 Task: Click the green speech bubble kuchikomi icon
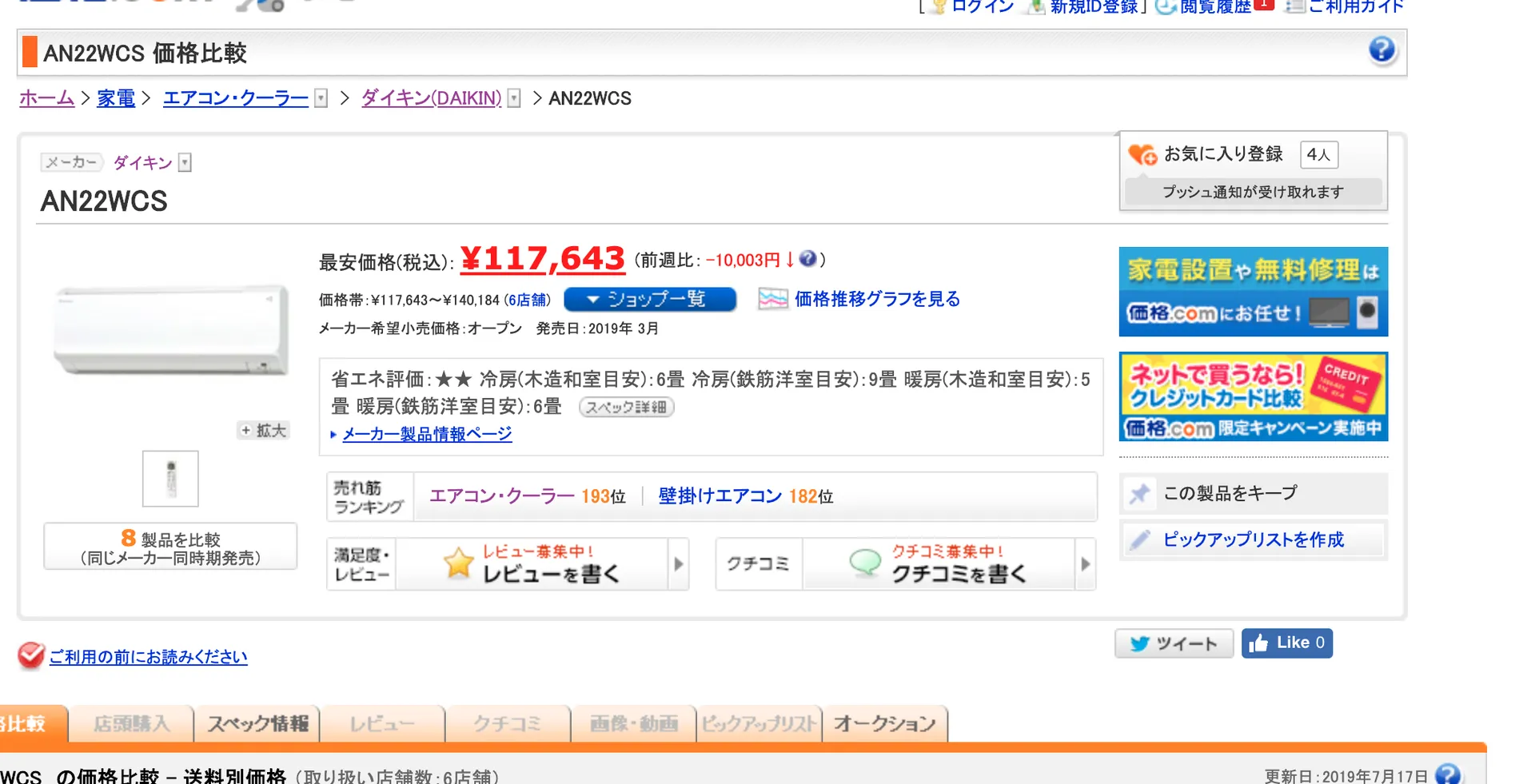click(864, 563)
